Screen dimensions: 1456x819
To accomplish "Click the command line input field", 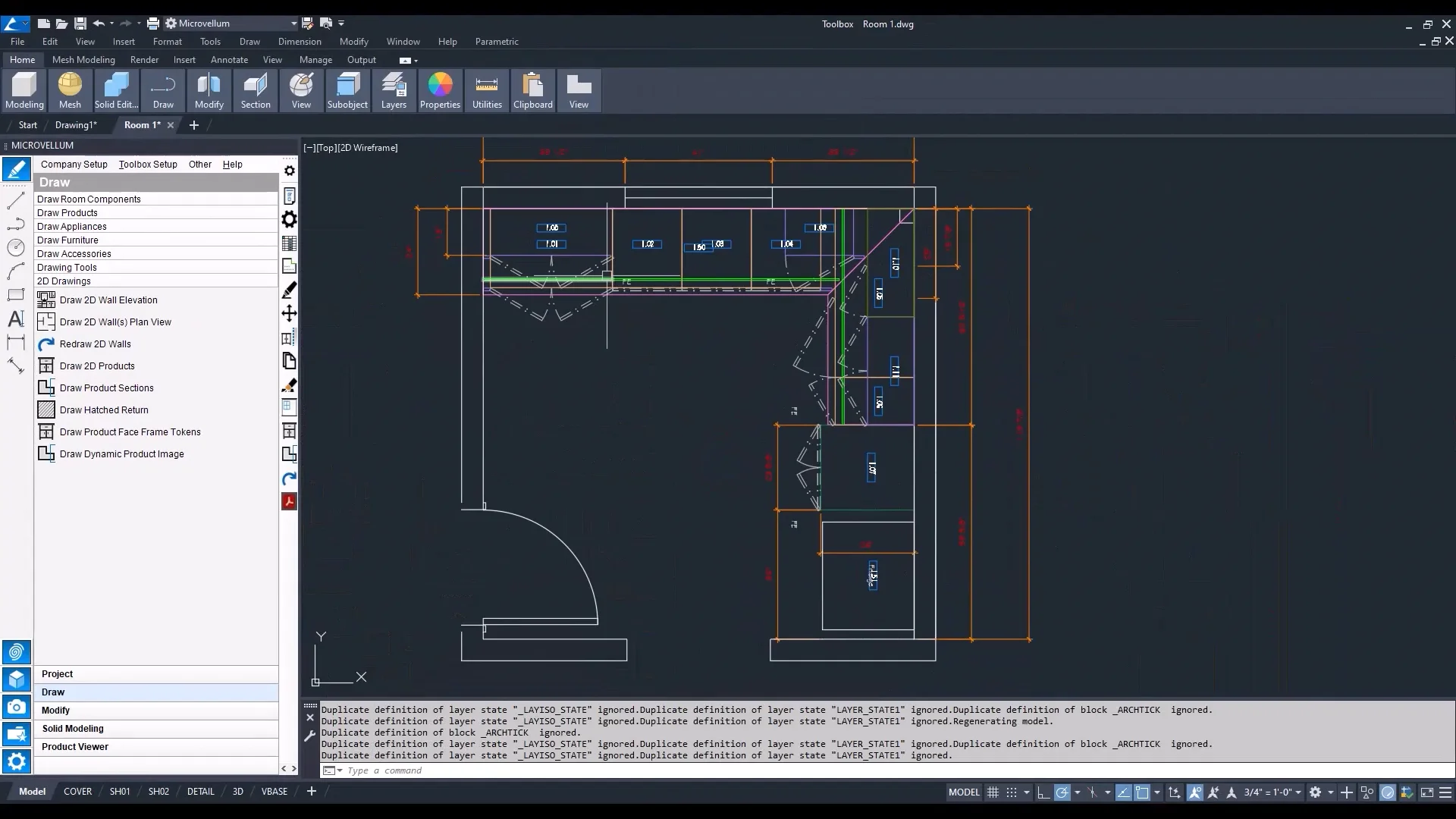I will [x=455, y=770].
